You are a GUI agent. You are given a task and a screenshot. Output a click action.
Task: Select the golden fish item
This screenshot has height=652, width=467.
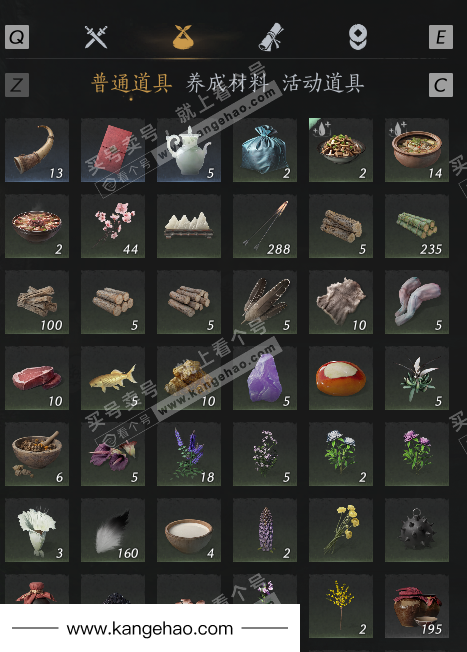point(113,378)
